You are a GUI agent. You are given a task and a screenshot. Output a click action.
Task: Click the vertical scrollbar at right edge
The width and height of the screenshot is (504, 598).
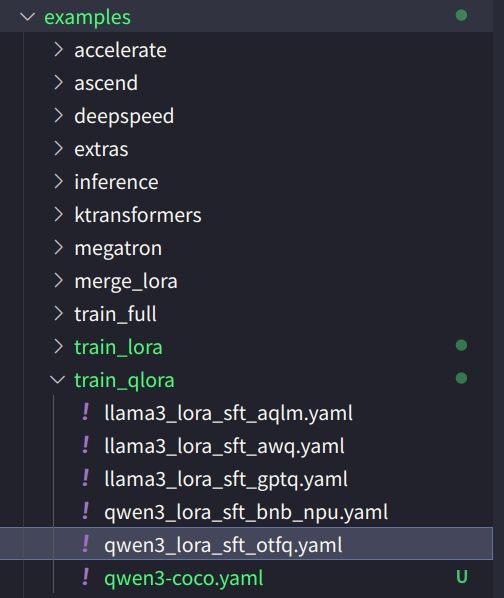click(499, 299)
